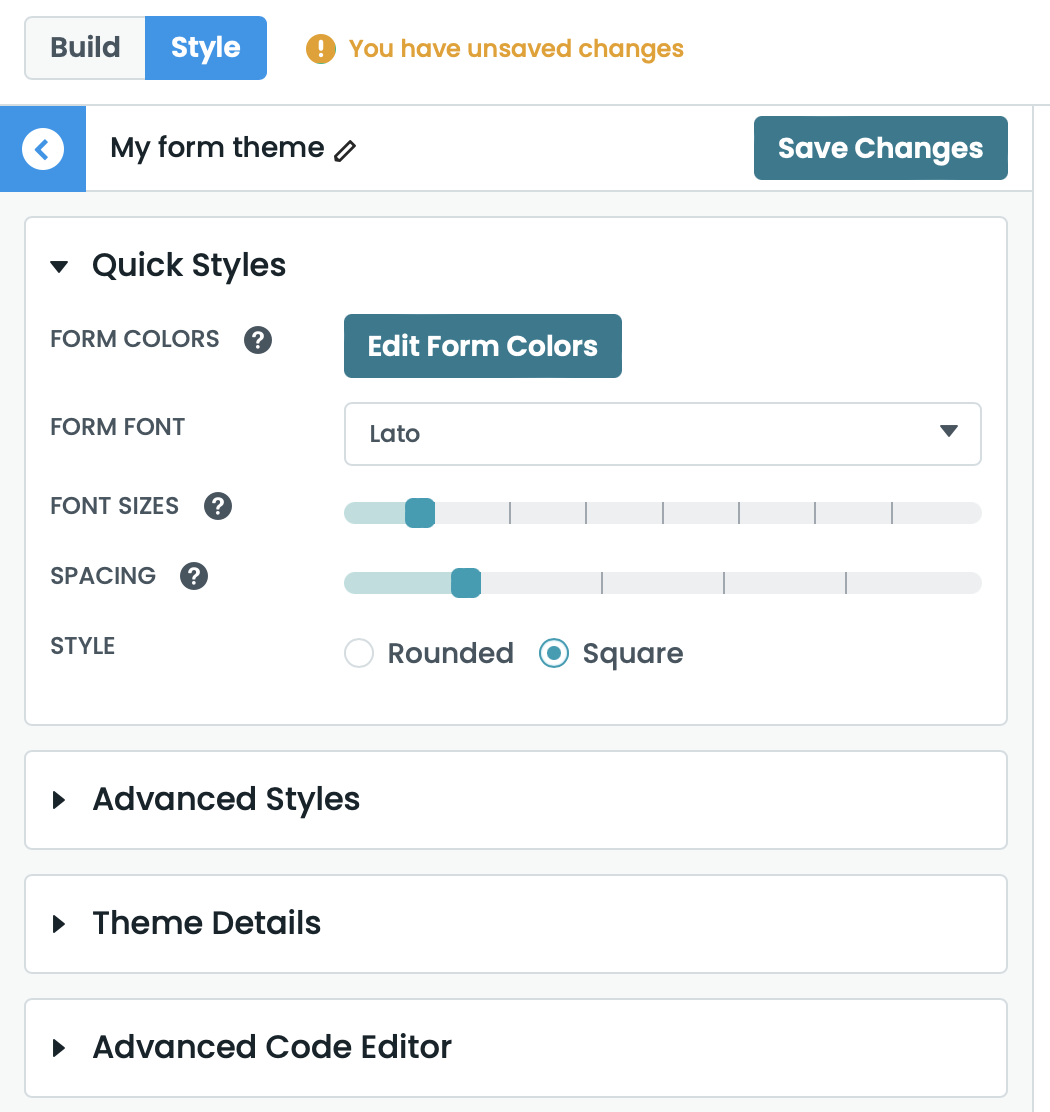Viewport: 1050px width, 1112px height.
Task: Click the Font Sizes slider handle
Action: coord(420,513)
